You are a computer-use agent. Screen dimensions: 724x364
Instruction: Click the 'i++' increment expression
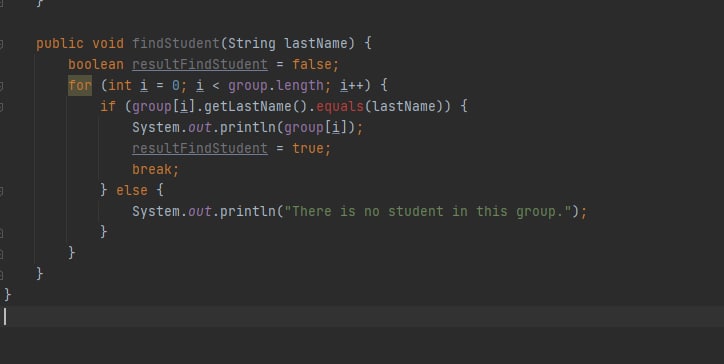351,85
